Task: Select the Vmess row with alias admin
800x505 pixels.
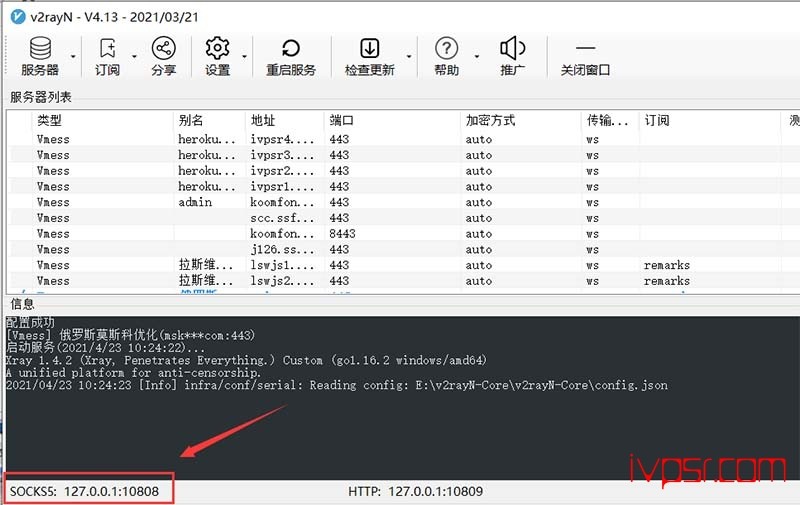Action: click(x=403, y=202)
